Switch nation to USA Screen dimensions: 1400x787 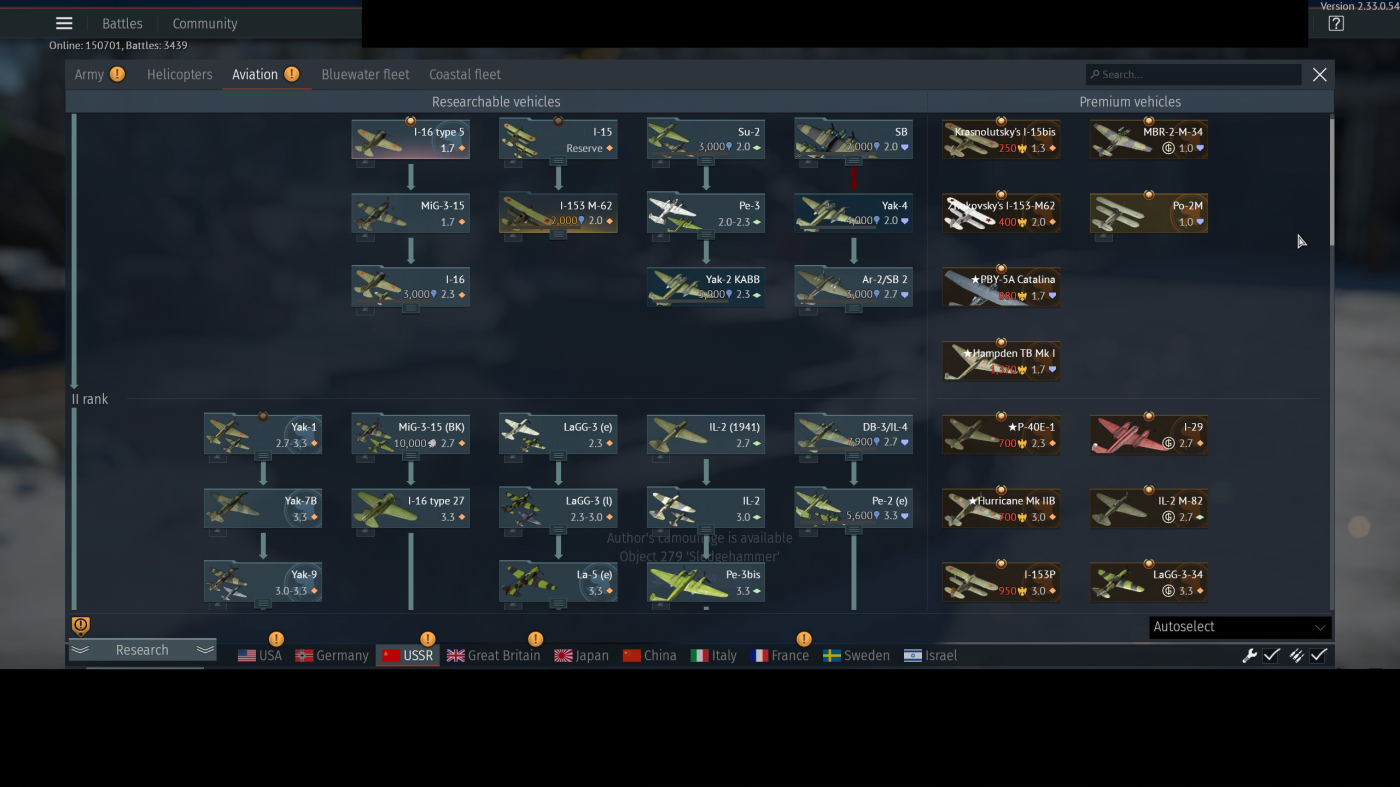point(260,656)
